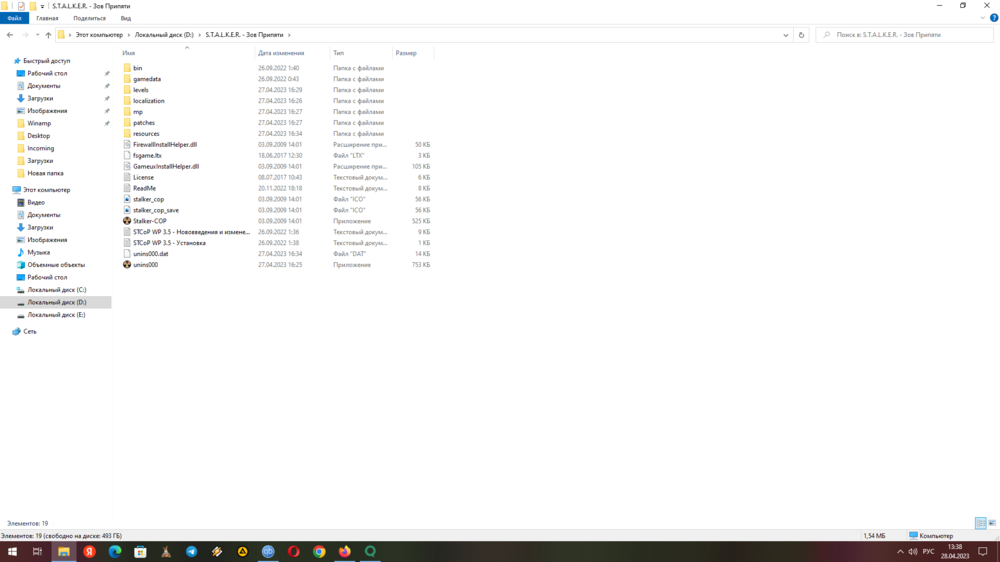Refresh the current folder view
Image resolution: width=1000 pixels, height=562 pixels.
click(801, 35)
